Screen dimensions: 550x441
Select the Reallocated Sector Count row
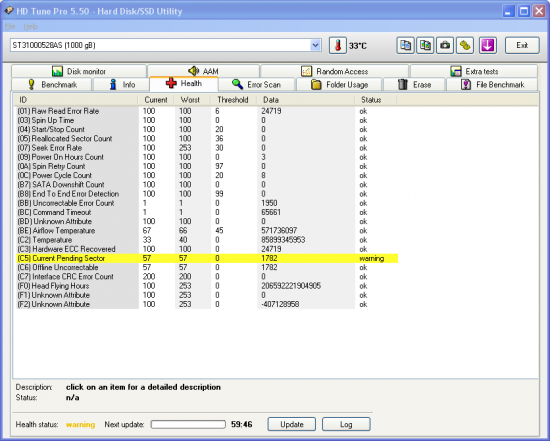207,139
